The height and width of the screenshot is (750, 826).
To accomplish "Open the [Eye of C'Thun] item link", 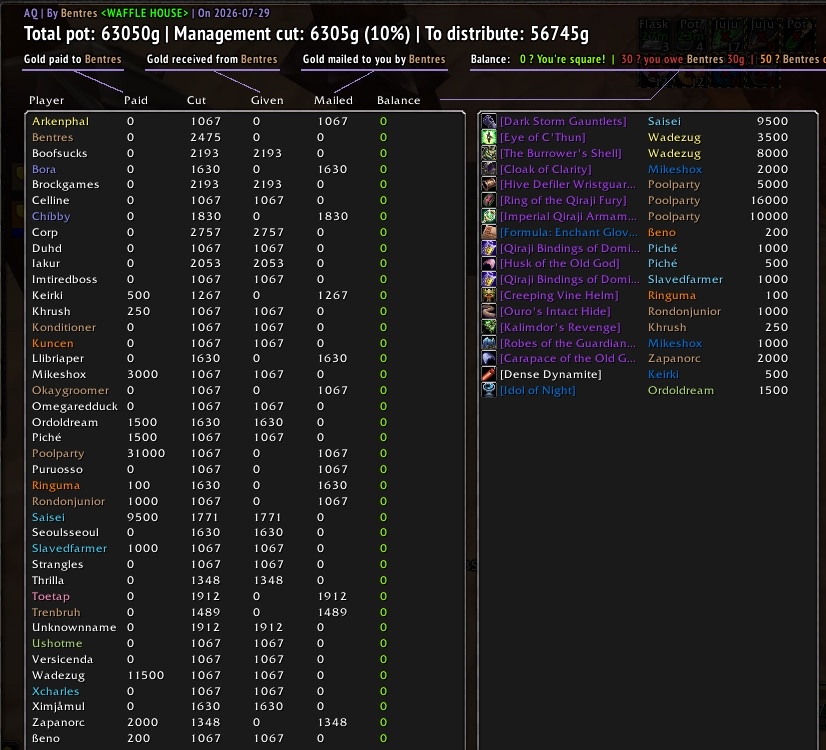I will (x=543, y=137).
